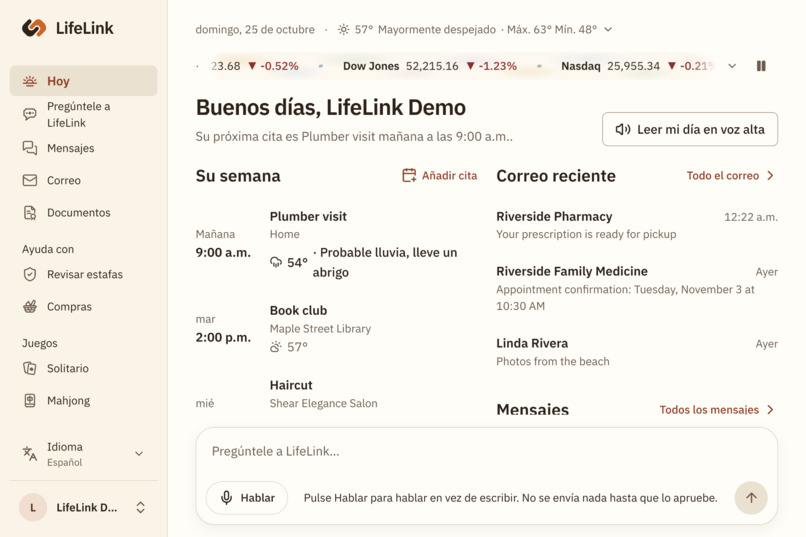The height and width of the screenshot is (537, 806).
Task: Click the arrow next to Todo el correo
Action: (x=770, y=176)
